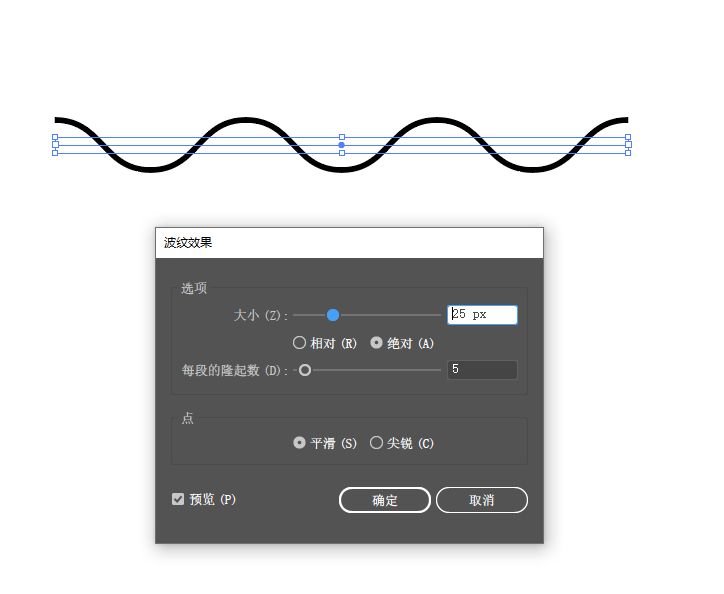The image size is (724, 594).
Task: Click the ridges per segment slider knob
Action: click(x=305, y=370)
